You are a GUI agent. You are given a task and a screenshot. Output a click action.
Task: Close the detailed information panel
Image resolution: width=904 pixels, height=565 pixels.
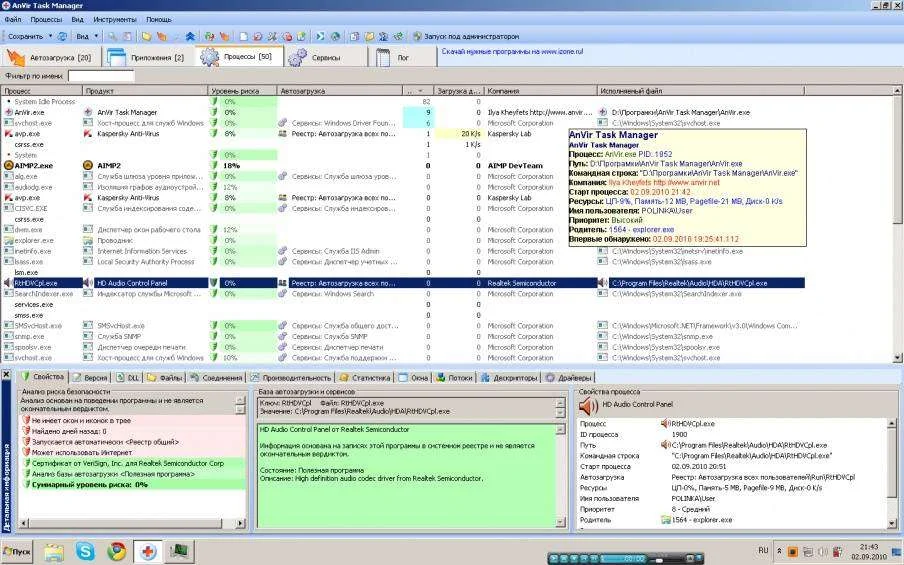tap(6, 375)
